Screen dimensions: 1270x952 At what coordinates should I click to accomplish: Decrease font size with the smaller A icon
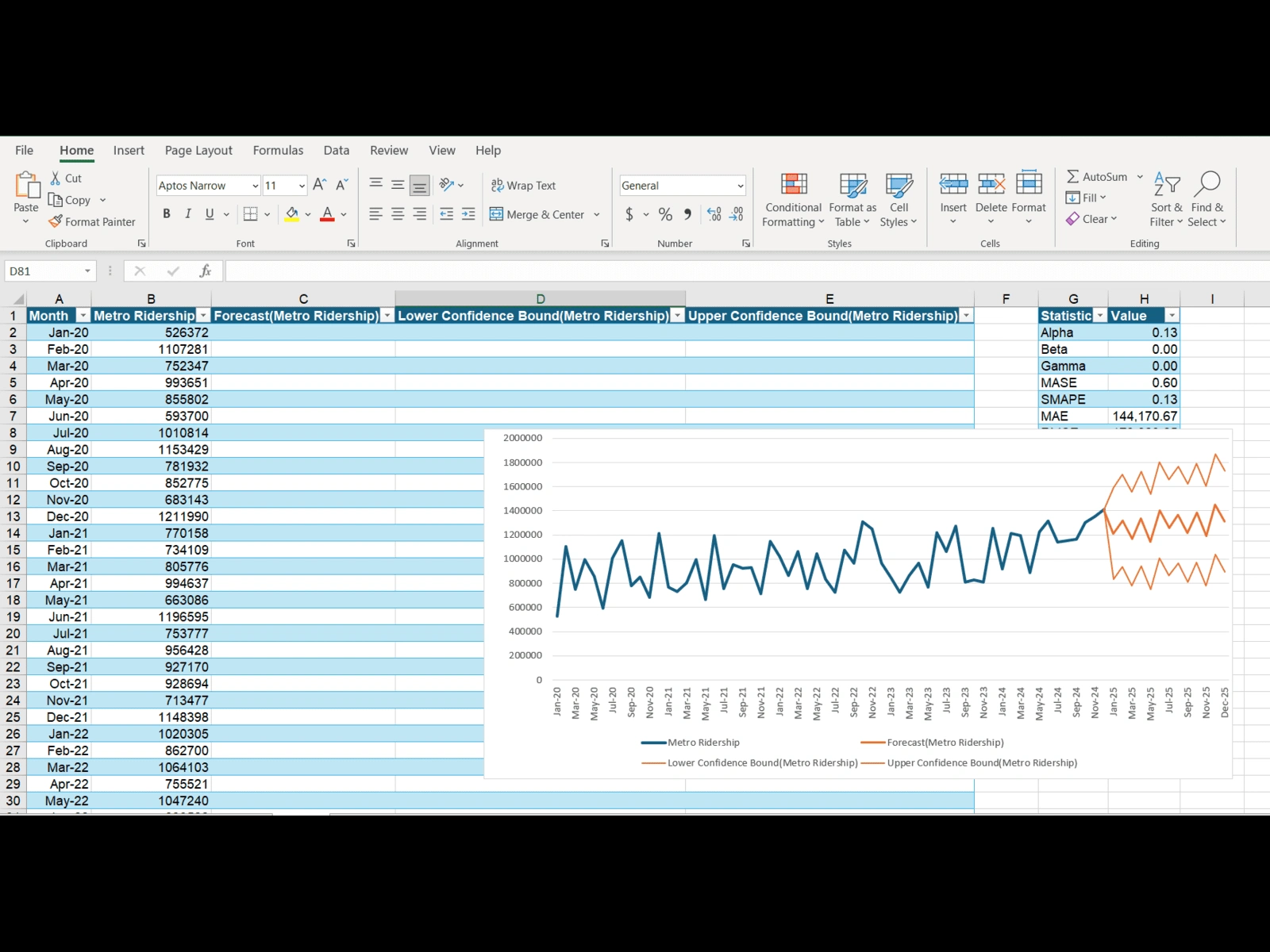[342, 185]
